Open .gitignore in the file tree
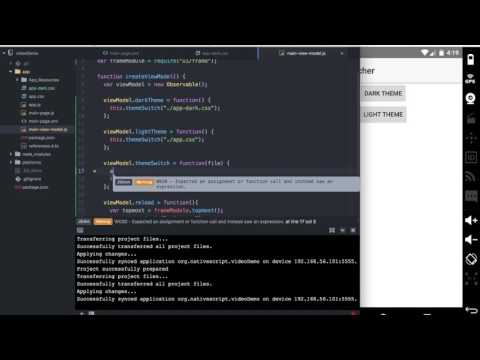 pos(29,179)
